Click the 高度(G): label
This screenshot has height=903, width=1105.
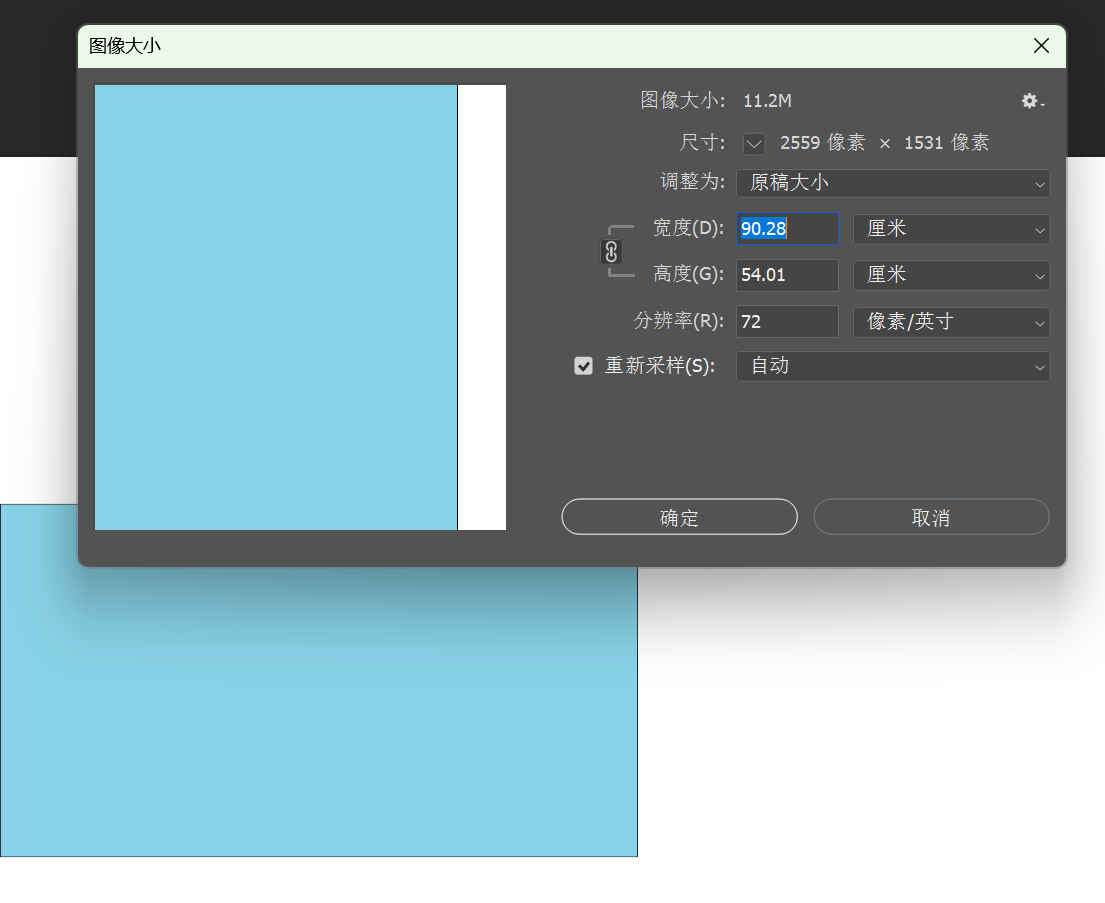pos(689,274)
